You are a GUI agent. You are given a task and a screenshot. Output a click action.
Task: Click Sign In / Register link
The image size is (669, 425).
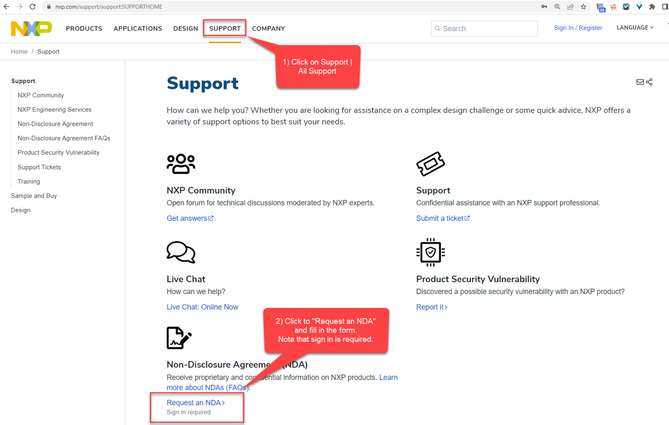(x=578, y=28)
